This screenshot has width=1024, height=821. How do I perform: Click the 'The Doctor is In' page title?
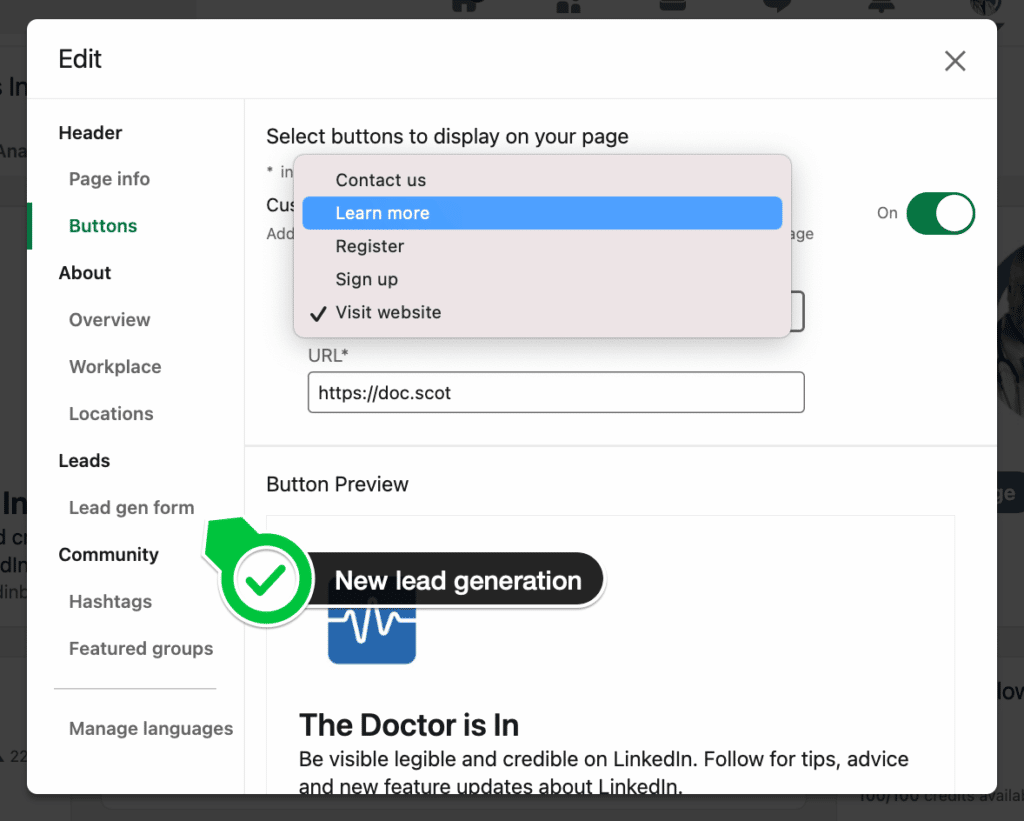[409, 725]
